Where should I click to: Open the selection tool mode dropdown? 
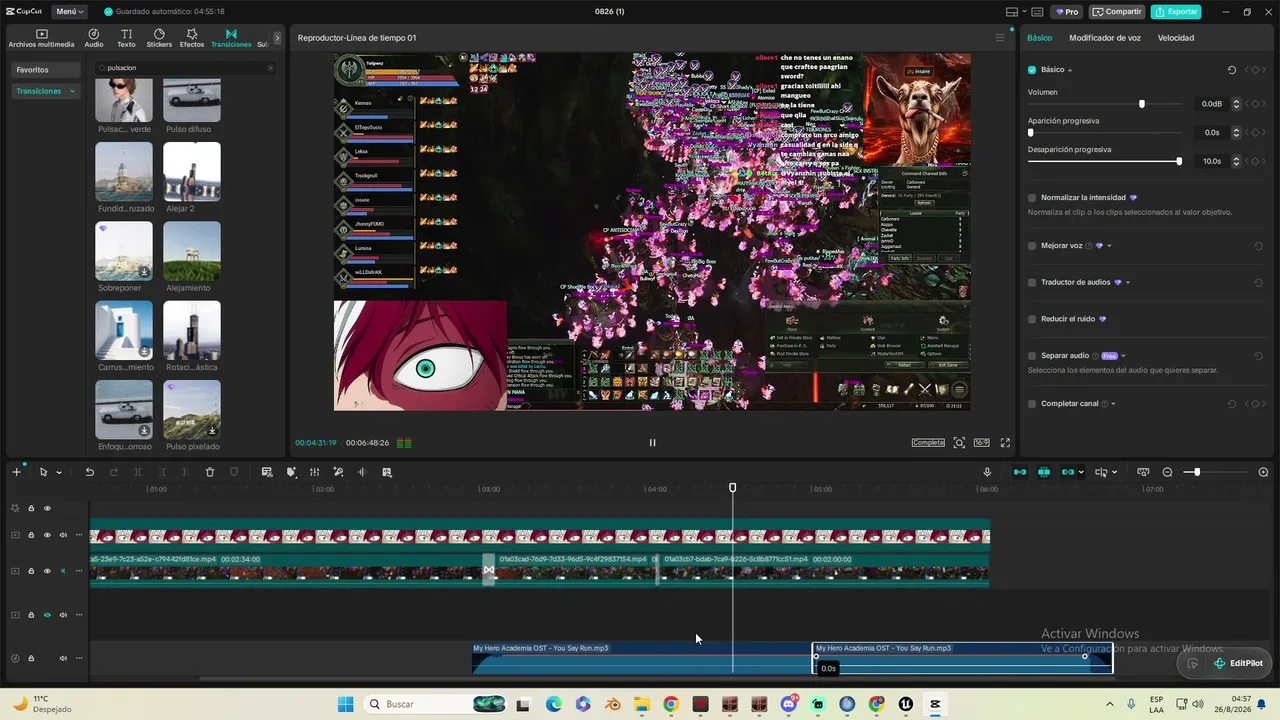(x=59, y=472)
